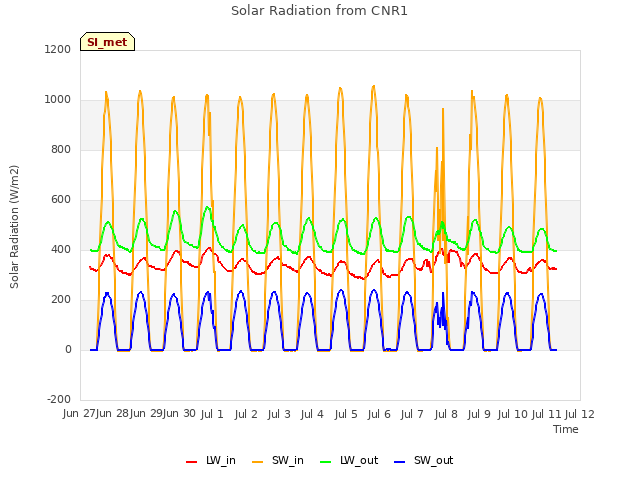The width and height of the screenshot is (640, 480).
Task: Click the 1200 y-axis tick label
Action: tap(58, 49)
